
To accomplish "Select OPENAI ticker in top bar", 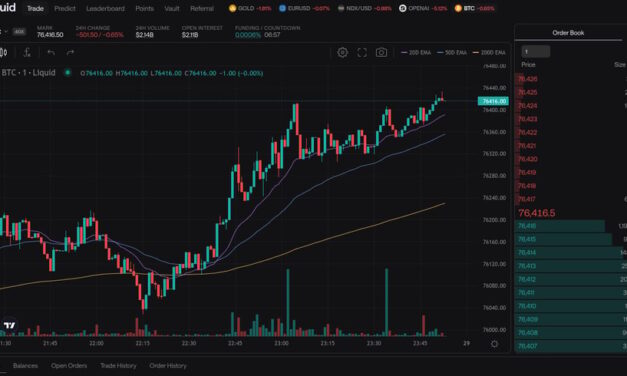I will (x=423, y=8).
